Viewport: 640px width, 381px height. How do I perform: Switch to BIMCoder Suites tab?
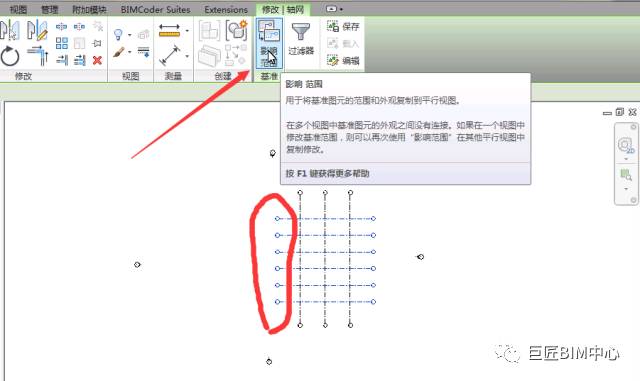(156, 9)
